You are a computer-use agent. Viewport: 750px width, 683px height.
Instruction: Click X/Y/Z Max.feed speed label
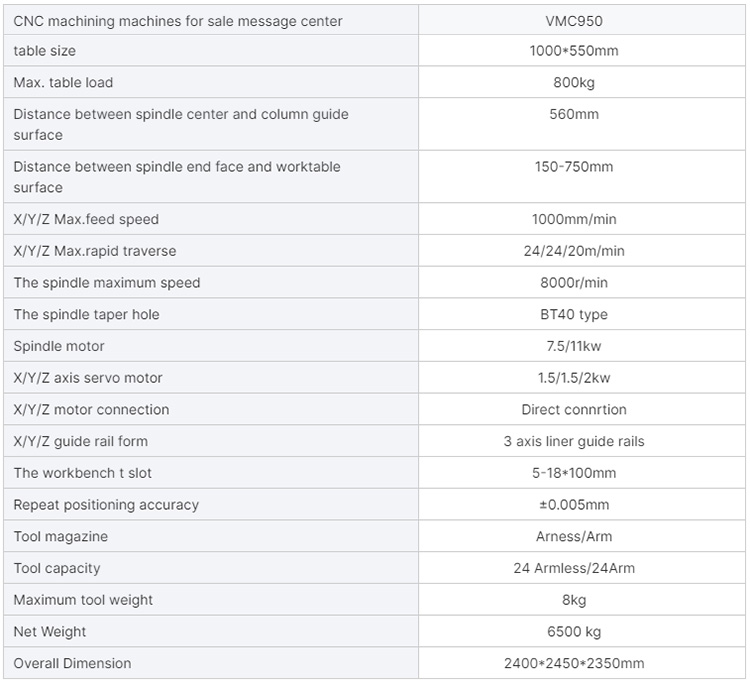(x=86, y=219)
